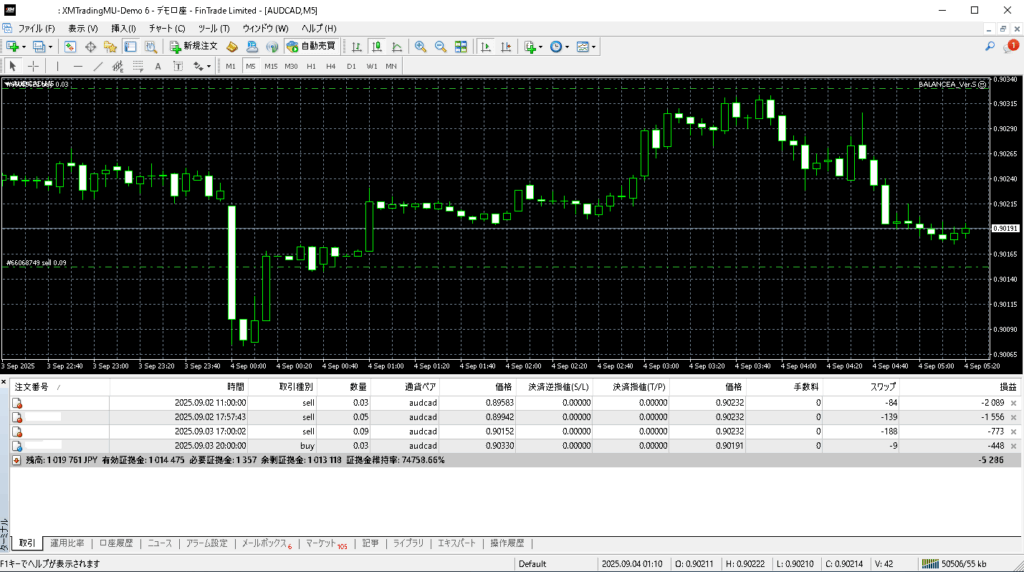Switch to line chart mode
The image size is (1024, 572).
[x=397, y=46]
